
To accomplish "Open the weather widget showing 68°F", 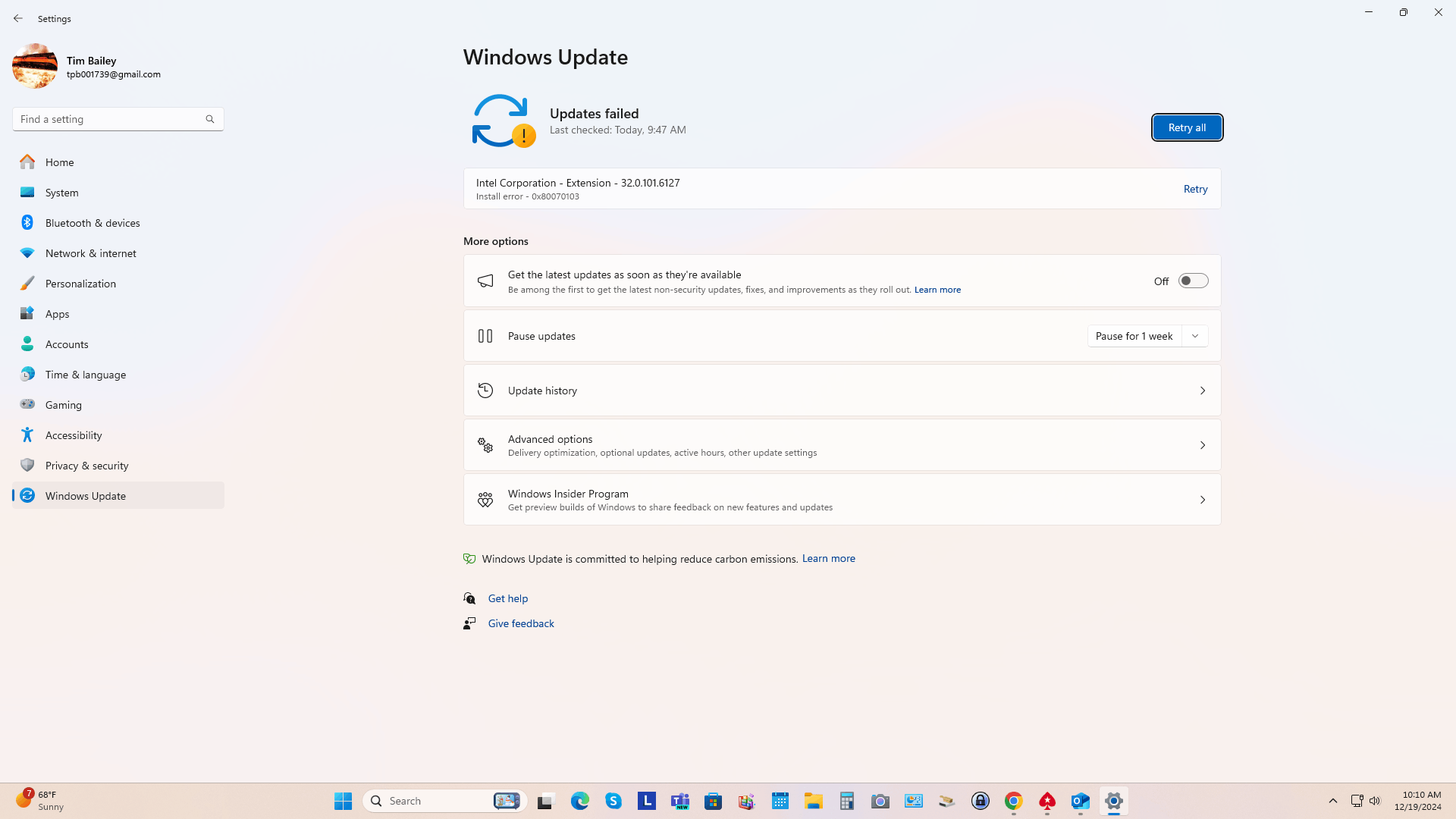I will pyautogui.click(x=39, y=801).
